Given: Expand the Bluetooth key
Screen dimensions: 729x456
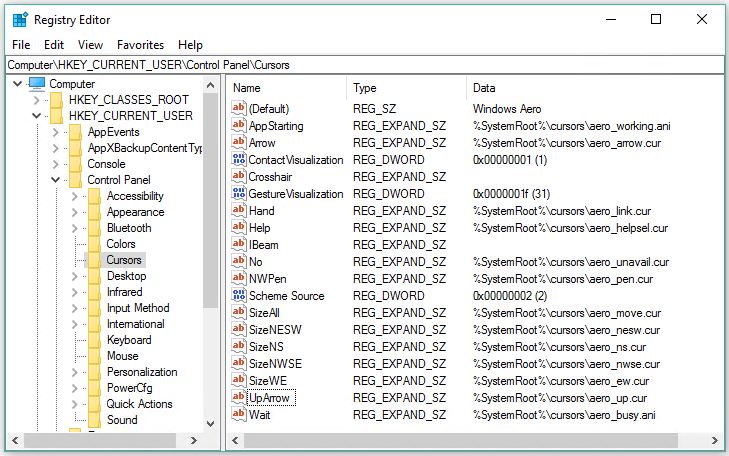Looking at the screenshot, I should tap(74, 228).
